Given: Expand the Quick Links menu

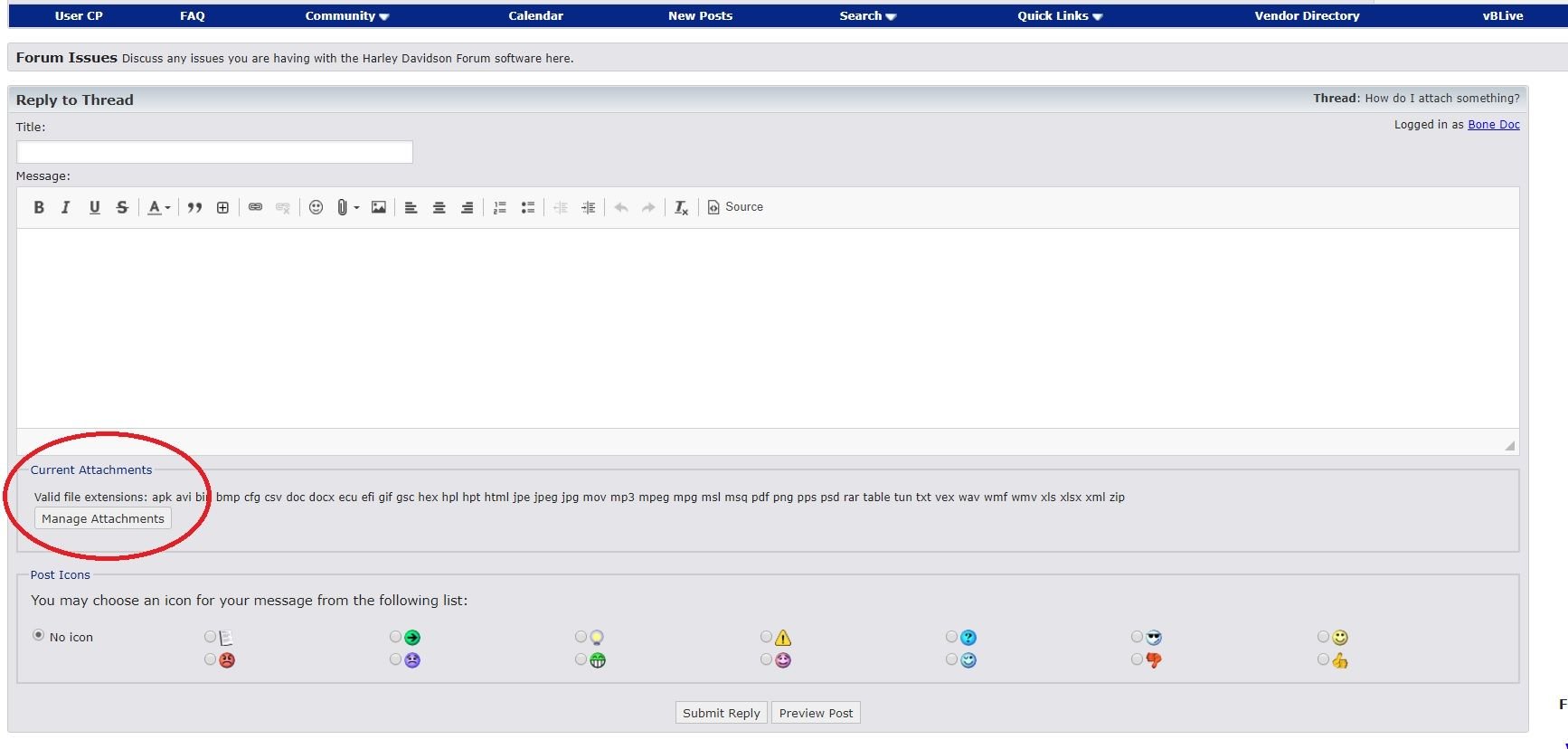Looking at the screenshot, I should 1059,16.
